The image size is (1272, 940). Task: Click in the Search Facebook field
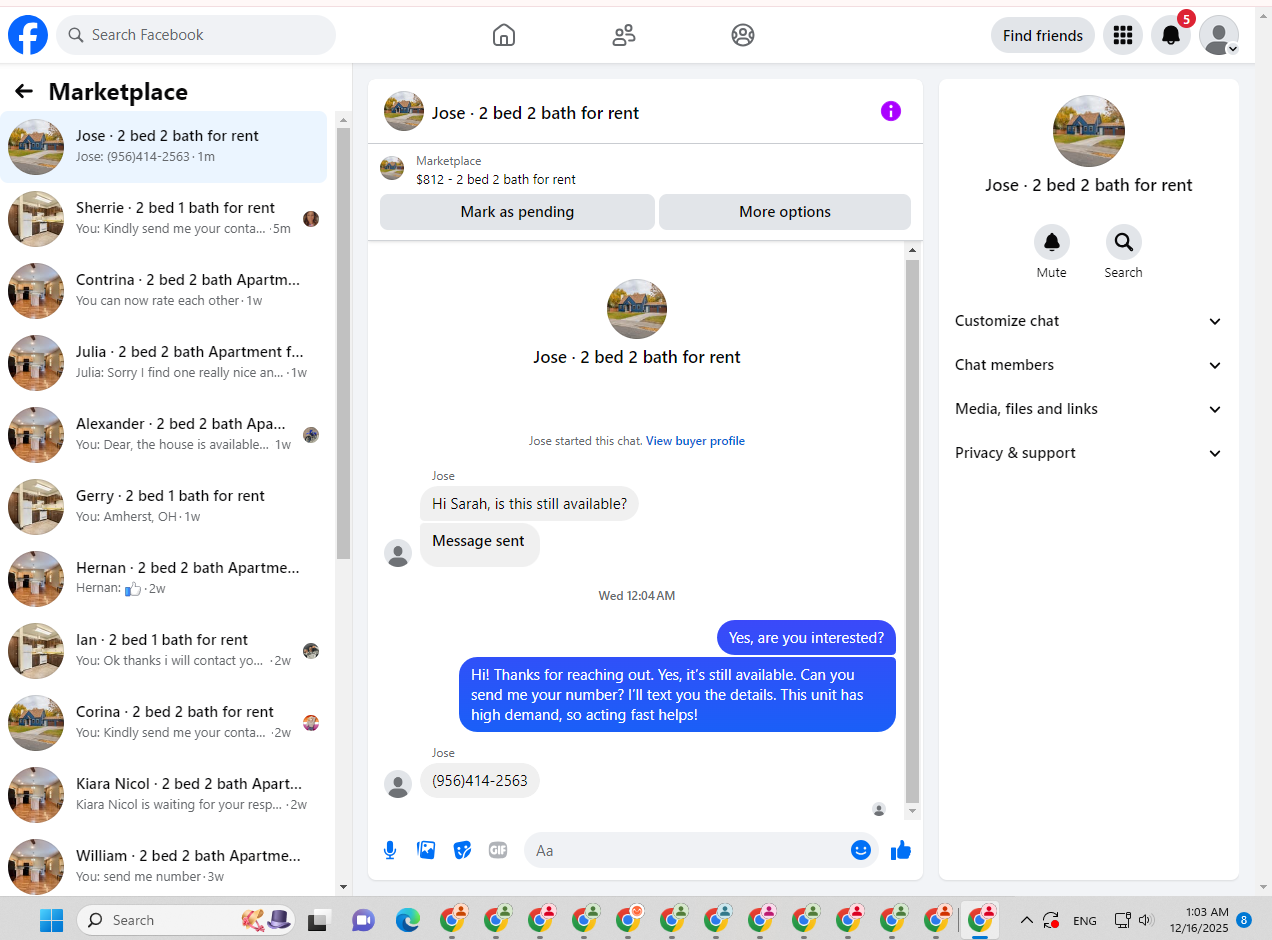[x=196, y=35]
